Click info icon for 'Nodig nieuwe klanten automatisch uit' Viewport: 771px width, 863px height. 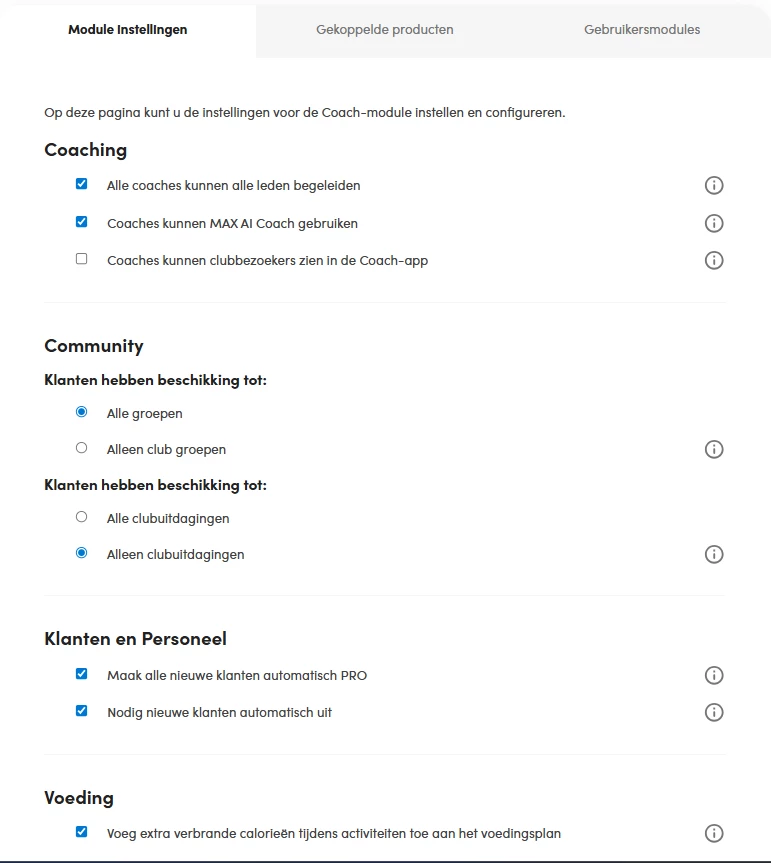[714, 712]
